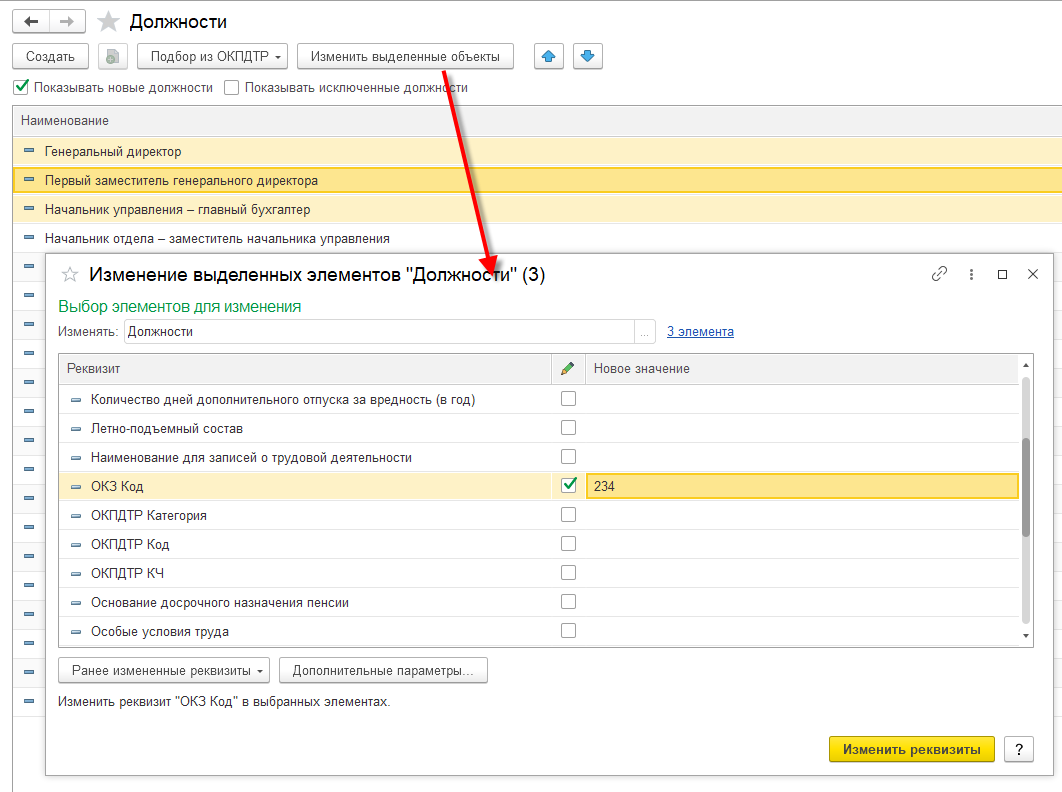Open the 3 элемента link
1062x792 pixels.
(700, 331)
